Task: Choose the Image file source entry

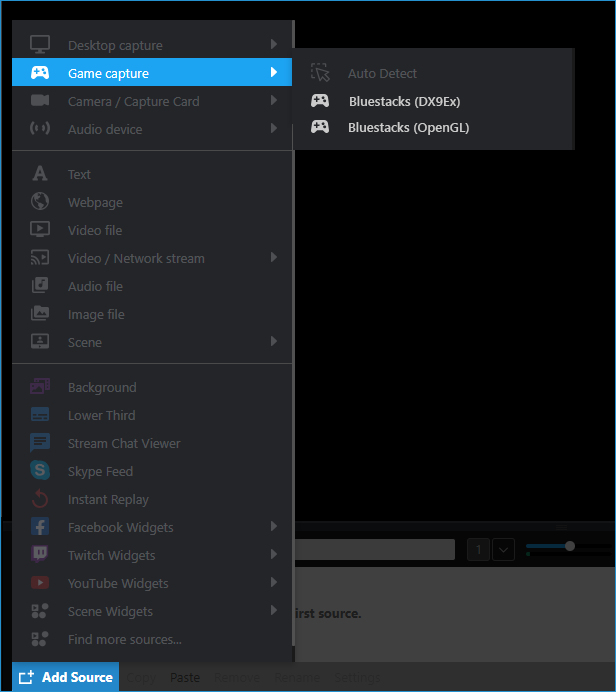Action: 152,314
